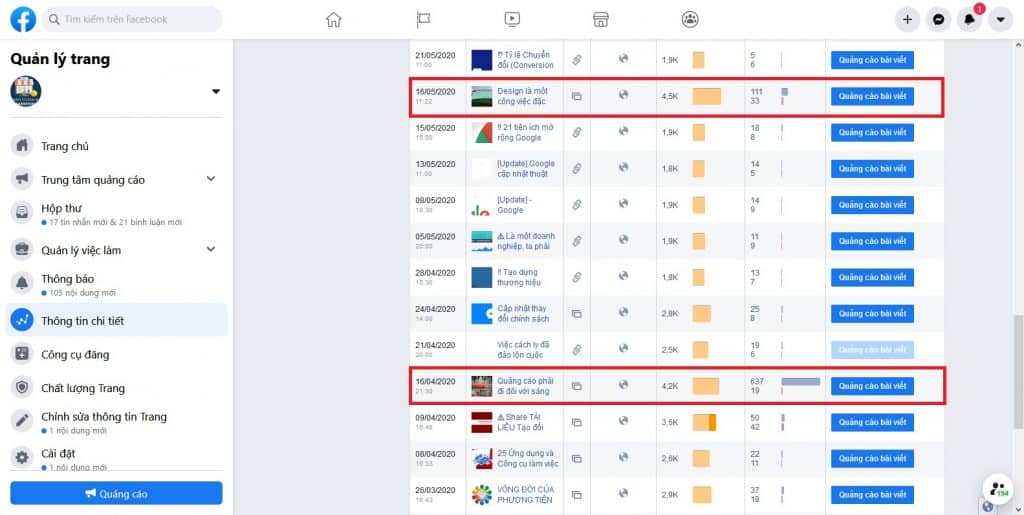Click reach bar of 16/05/2020 post
This screenshot has width=1024, height=515.
[707, 97]
